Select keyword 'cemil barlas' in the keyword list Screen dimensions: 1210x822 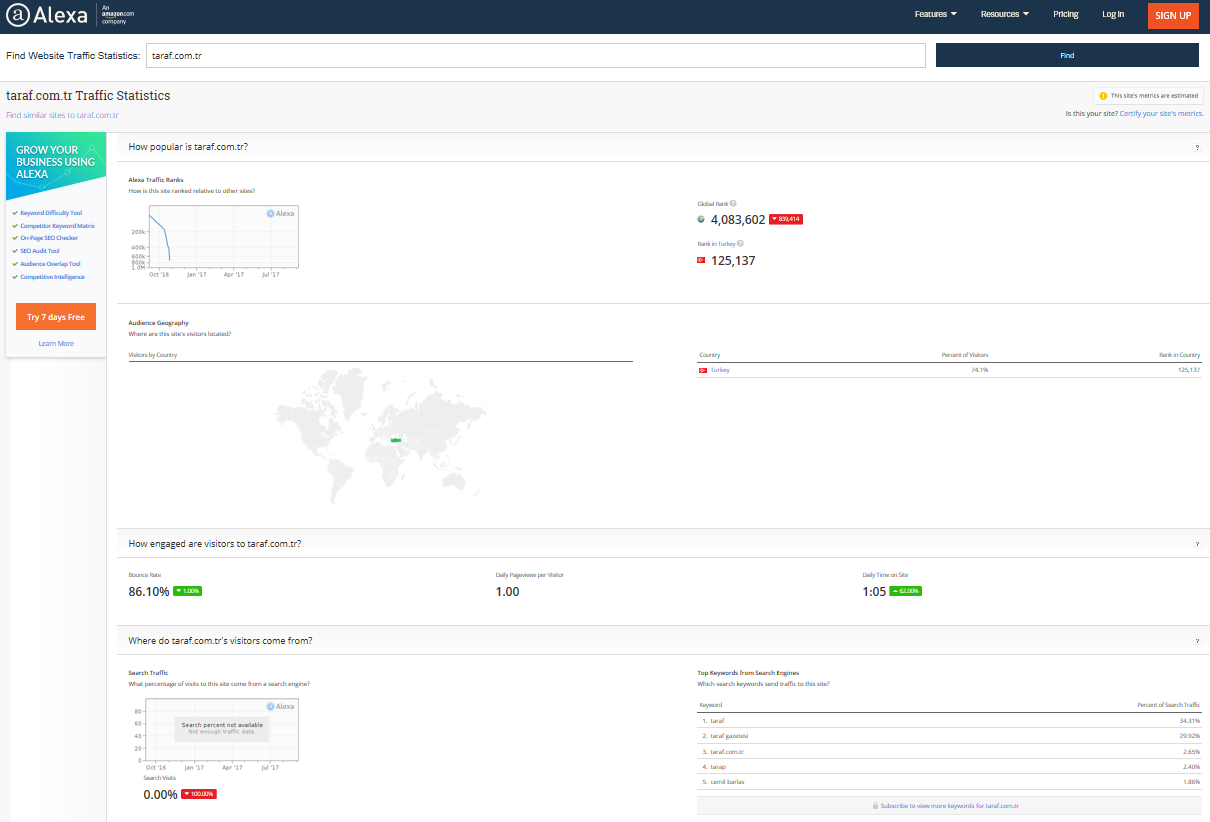(727, 781)
